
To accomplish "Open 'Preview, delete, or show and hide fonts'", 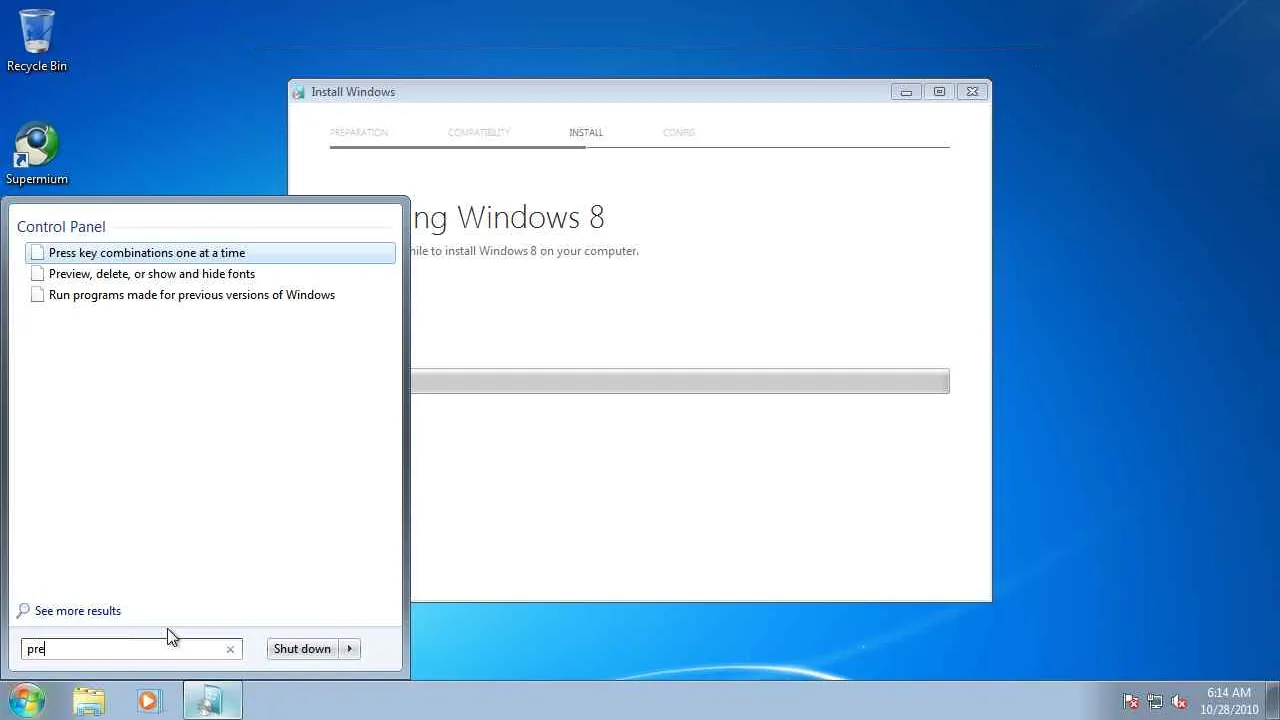I will point(210,274).
